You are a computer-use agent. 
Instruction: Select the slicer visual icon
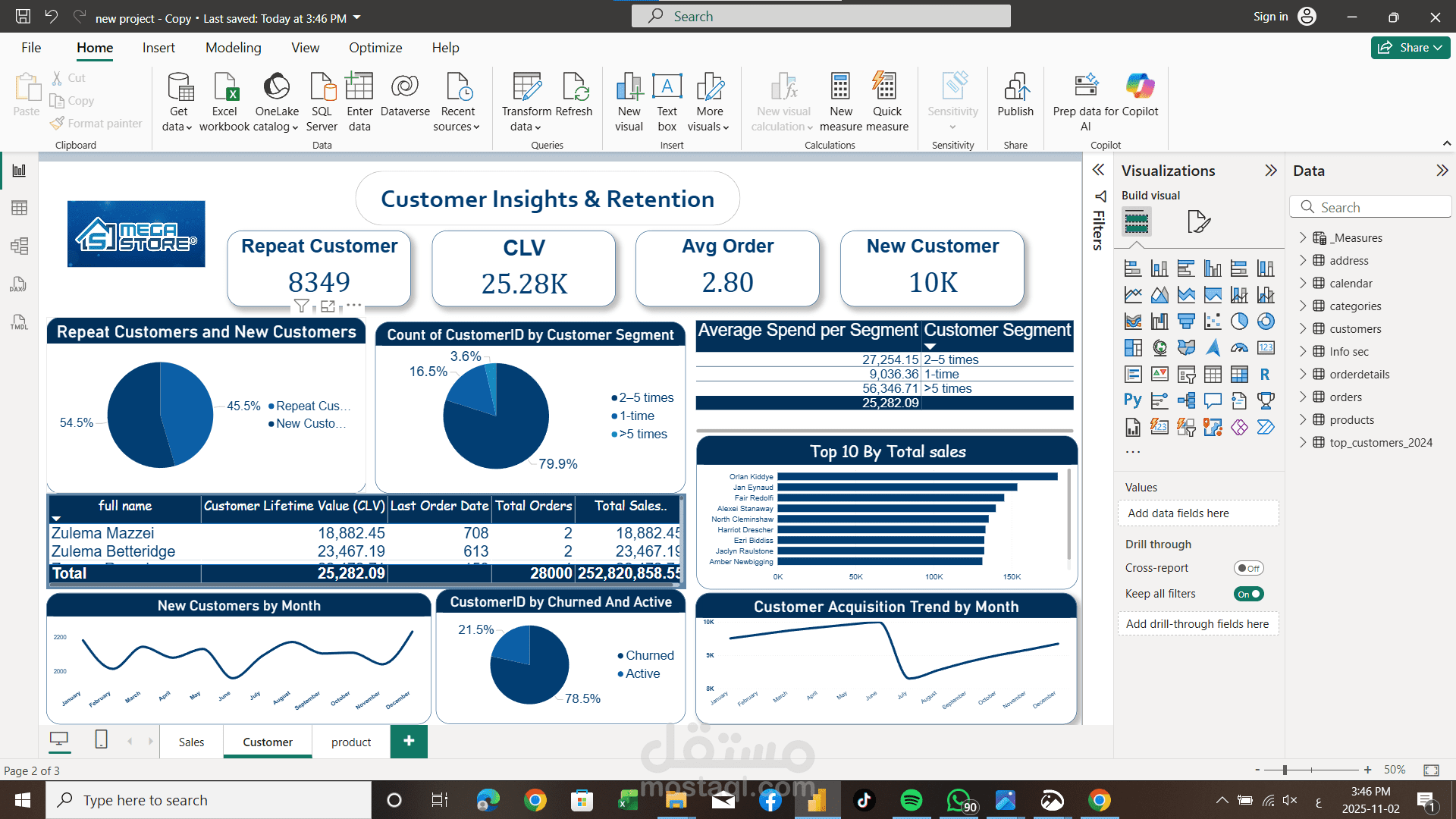click(1187, 374)
